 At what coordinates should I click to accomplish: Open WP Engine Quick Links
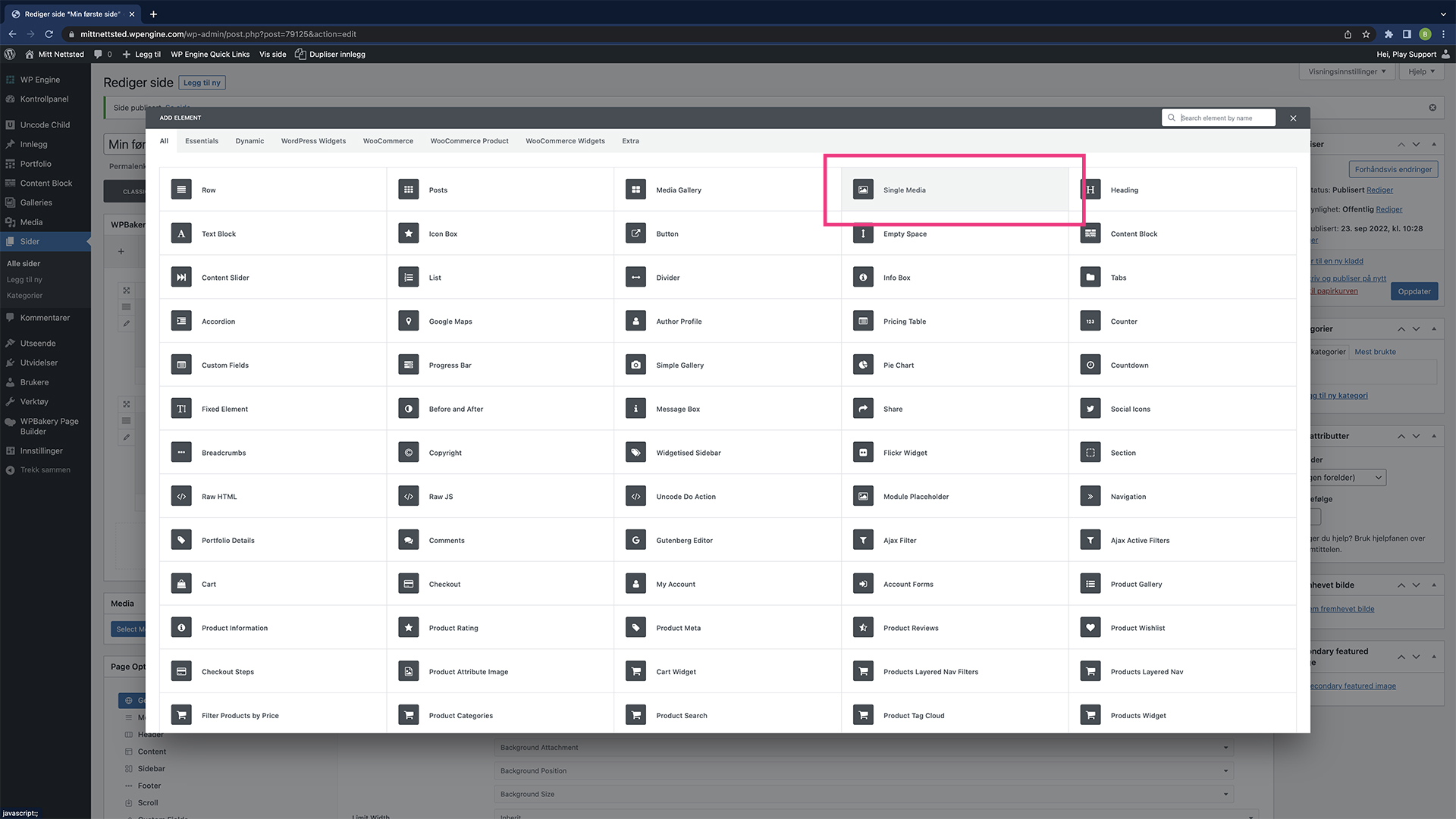click(210, 55)
